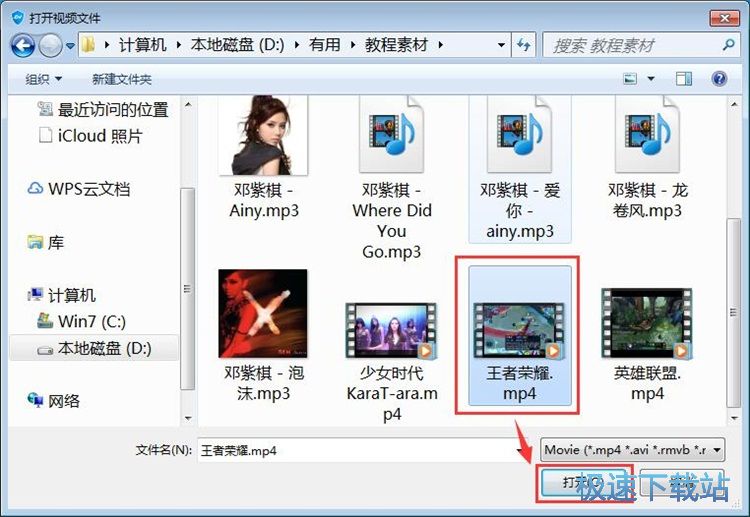This screenshot has width=750, height=517.
Task: Select 计算机 in the navigation pane
Action: click(x=72, y=295)
